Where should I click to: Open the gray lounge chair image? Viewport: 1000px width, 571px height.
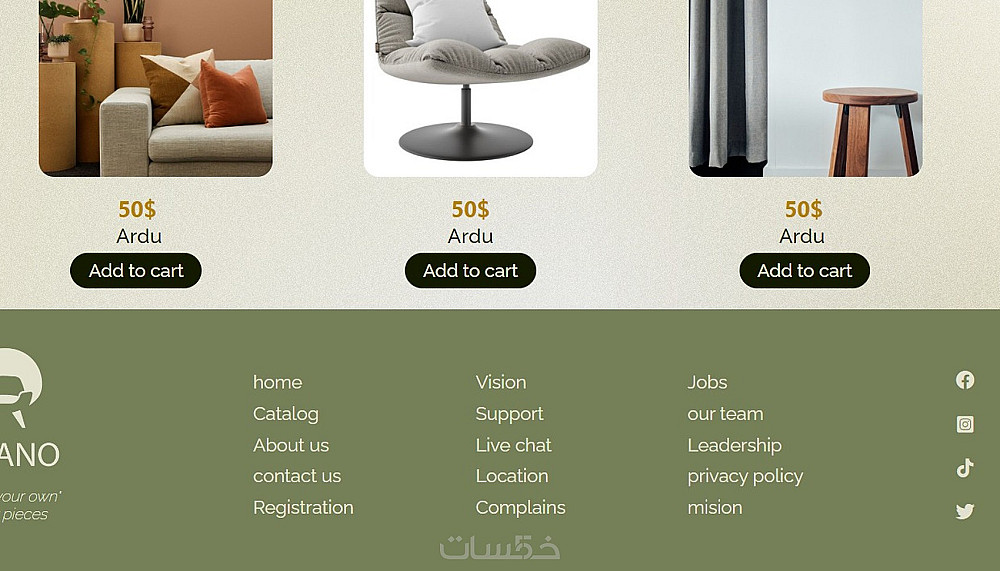coord(480,88)
